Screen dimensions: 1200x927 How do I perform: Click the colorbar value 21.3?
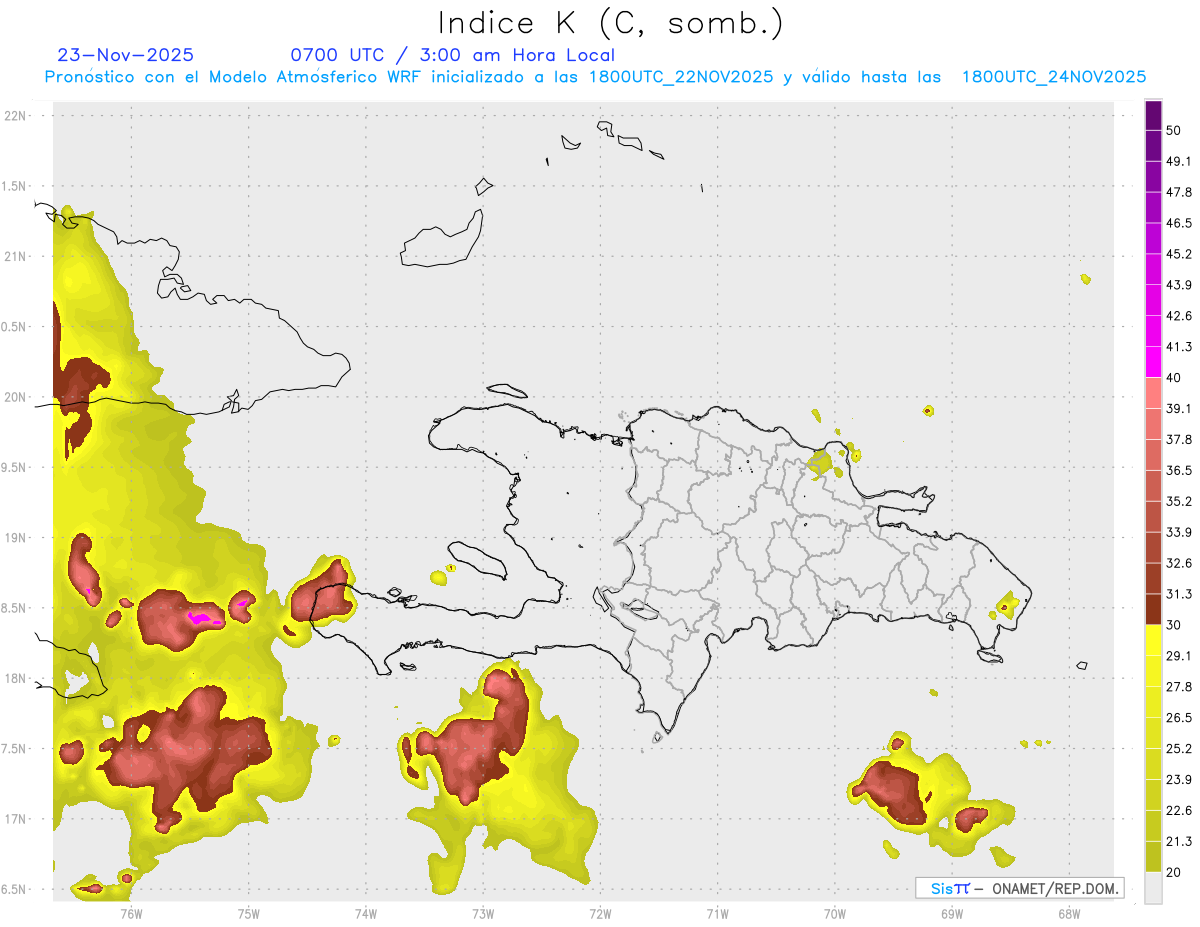[x=1180, y=841]
